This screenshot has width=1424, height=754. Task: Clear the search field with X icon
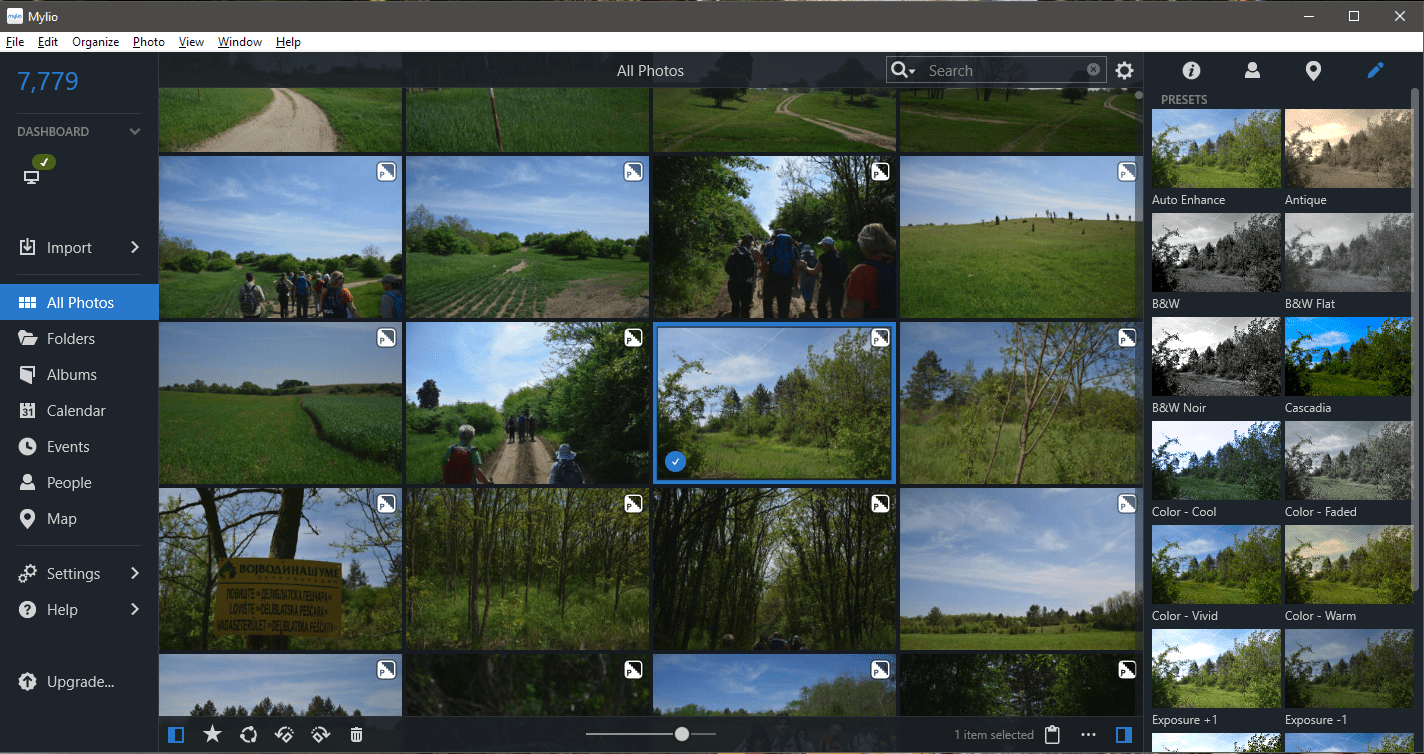click(1093, 70)
